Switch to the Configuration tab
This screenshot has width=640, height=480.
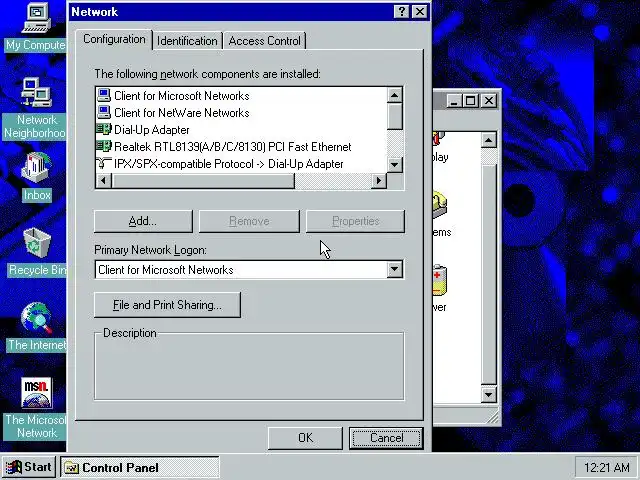pos(114,39)
